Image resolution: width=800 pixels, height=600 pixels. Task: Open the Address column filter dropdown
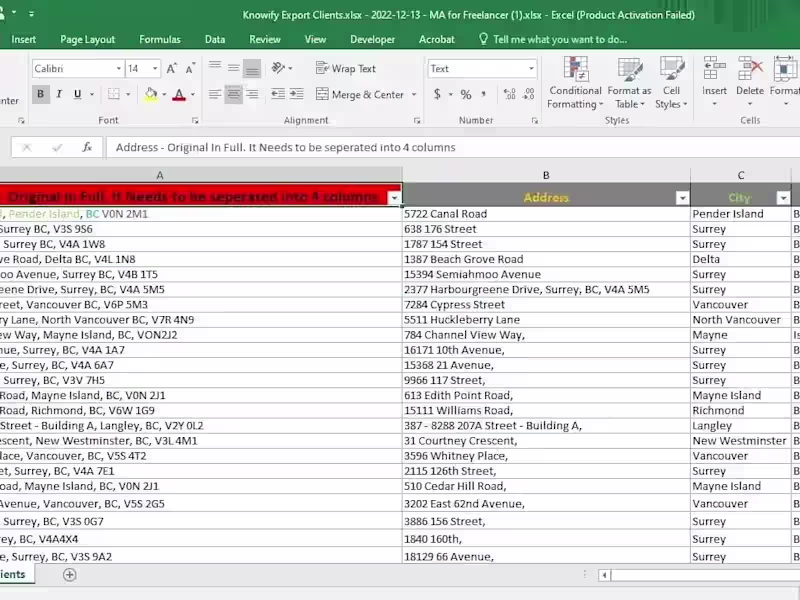pos(682,198)
